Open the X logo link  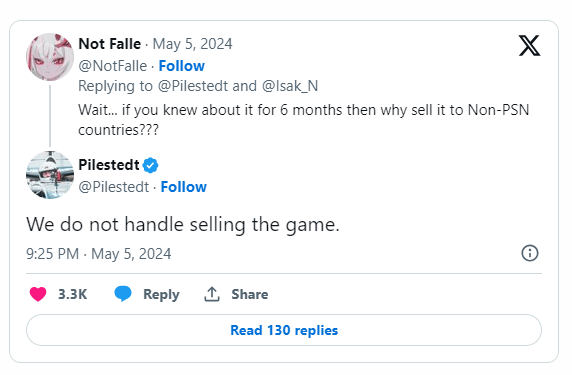[529, 46]
